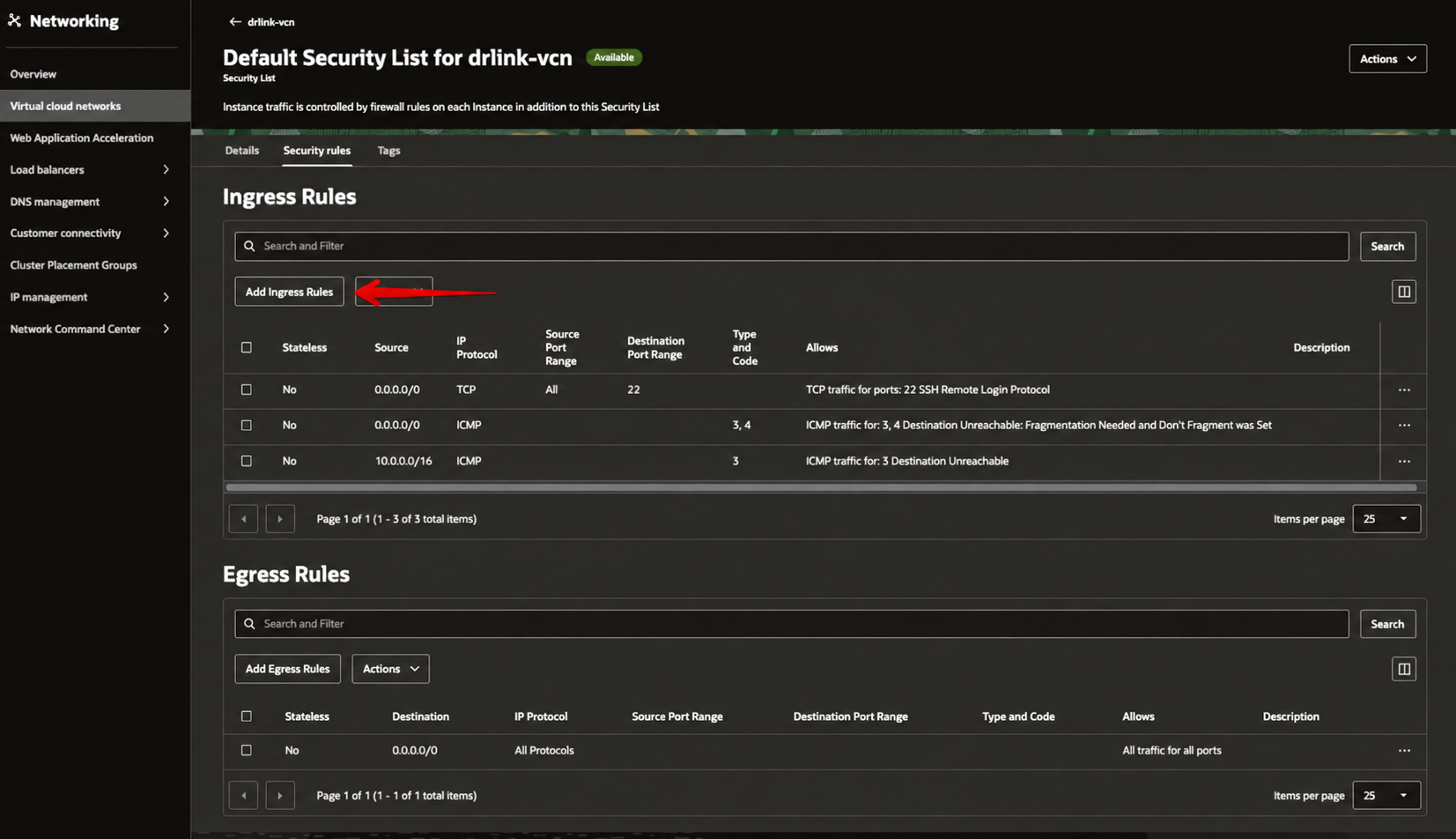Open row menu for TCP port 22 rule
1456x839 pixels.
1404,390
